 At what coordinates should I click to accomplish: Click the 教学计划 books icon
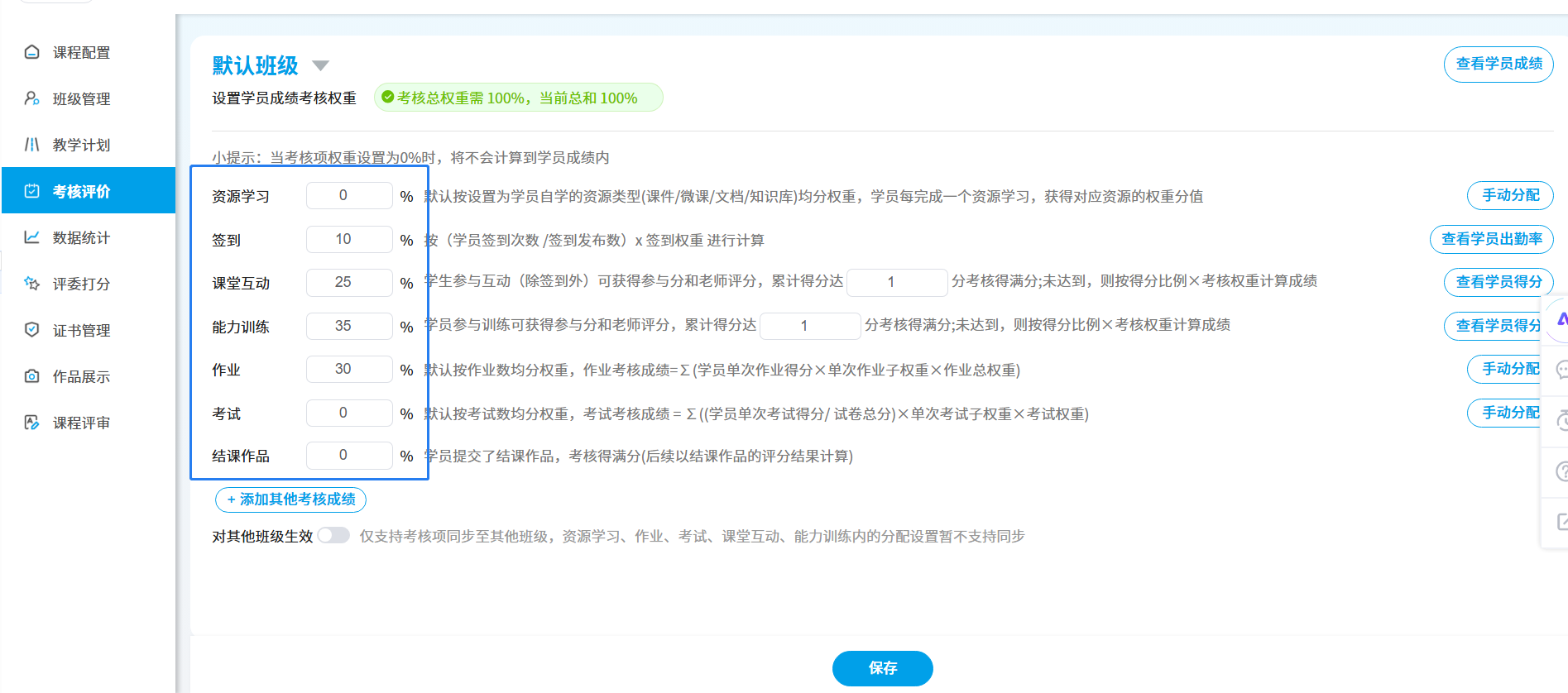(x=31, y=145)
